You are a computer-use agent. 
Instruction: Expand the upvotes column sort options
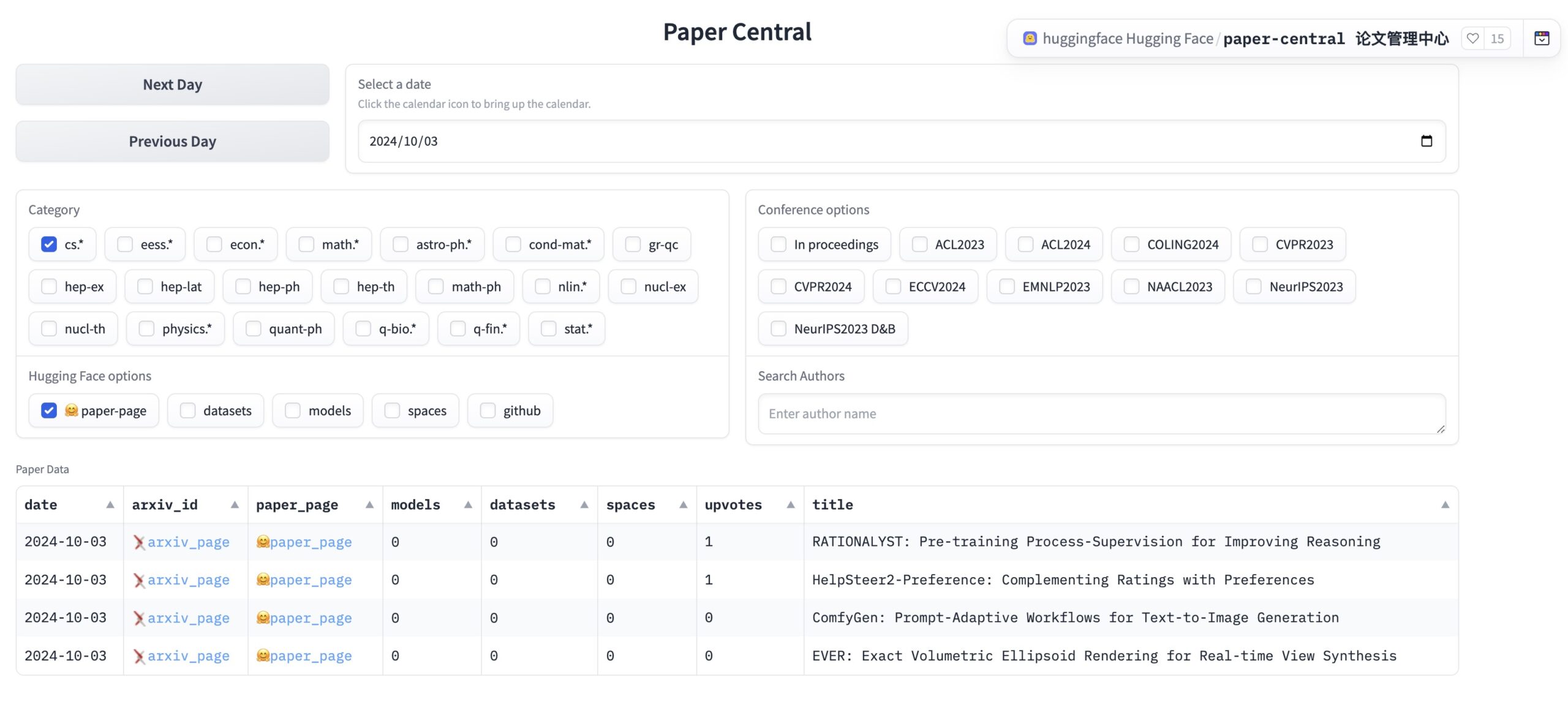(789, 504)
